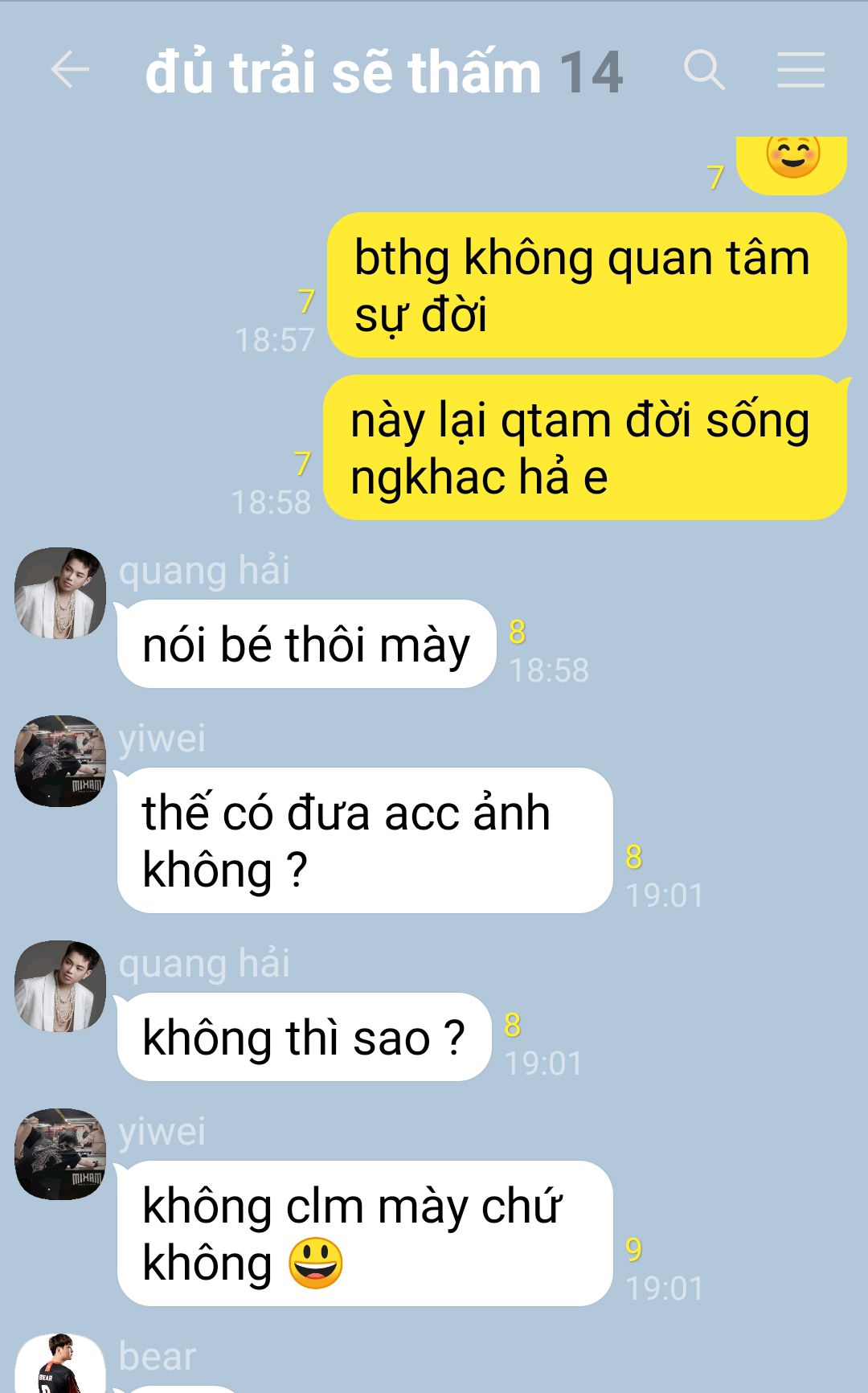Image resolution: width=868 pixels, height=1393 pixels.
Task: Tap yiwei's avatar above 'thế có đưa acc ảnh'
Action: pos(60,761)
